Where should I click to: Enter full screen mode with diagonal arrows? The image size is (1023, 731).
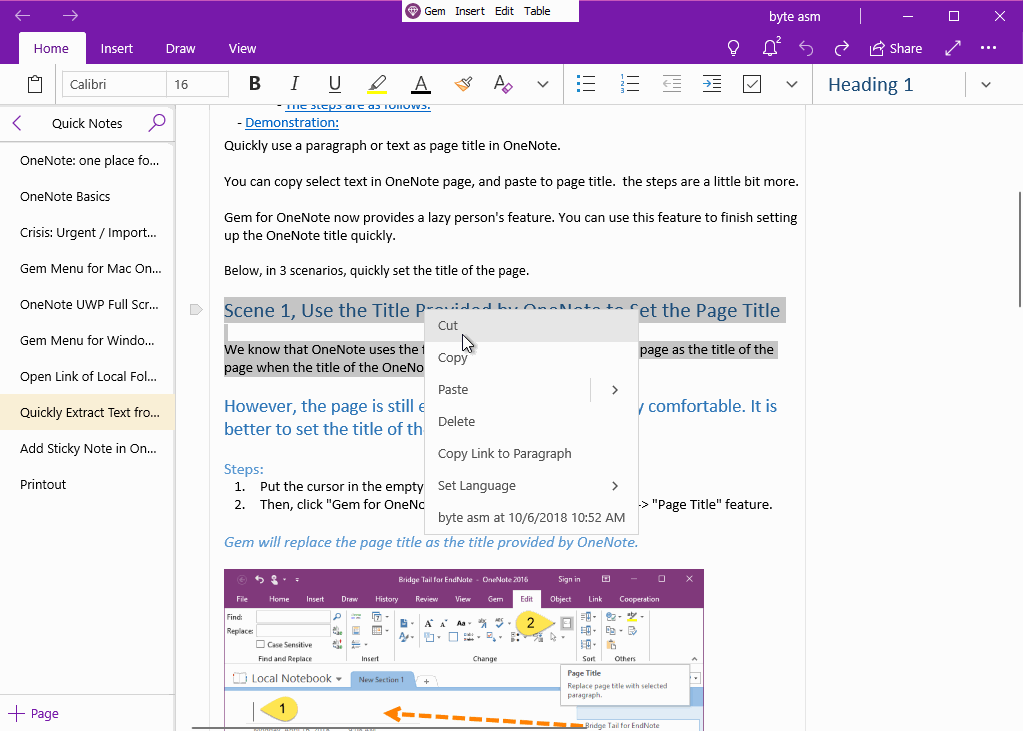click(953, 48)
